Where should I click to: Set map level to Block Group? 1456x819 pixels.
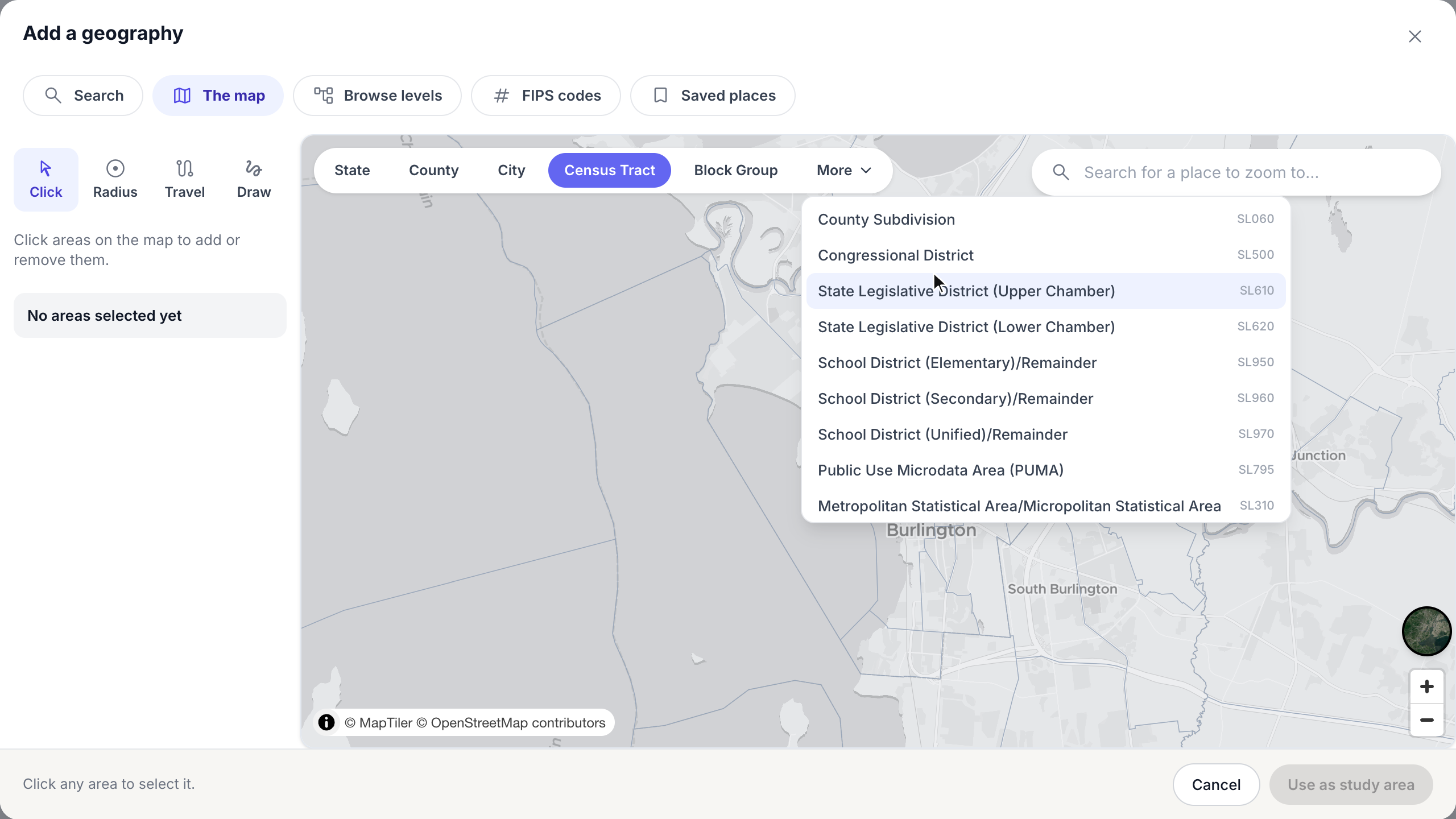tap(735, 170)
